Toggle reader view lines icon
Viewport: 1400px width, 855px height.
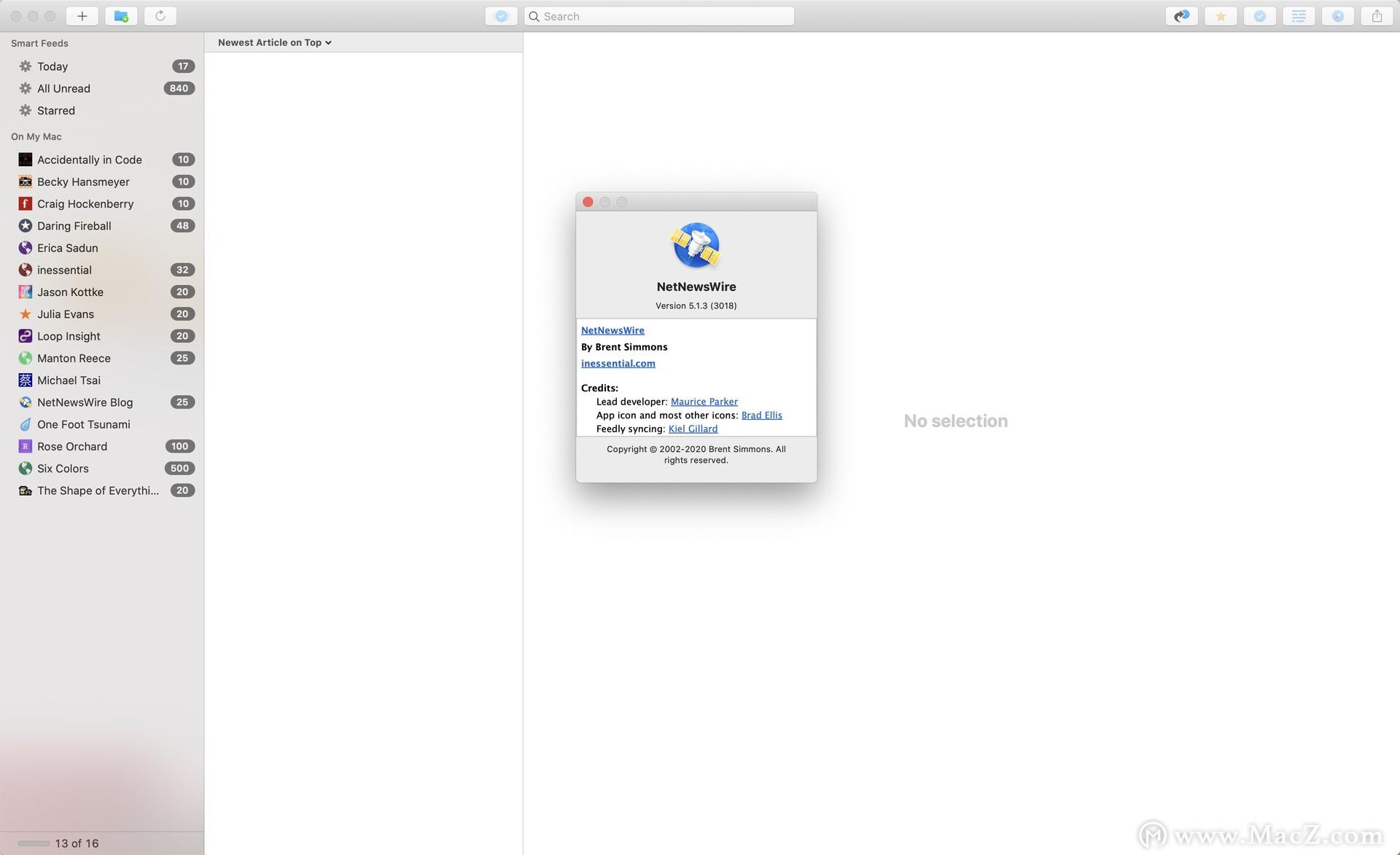[1299, 16]
